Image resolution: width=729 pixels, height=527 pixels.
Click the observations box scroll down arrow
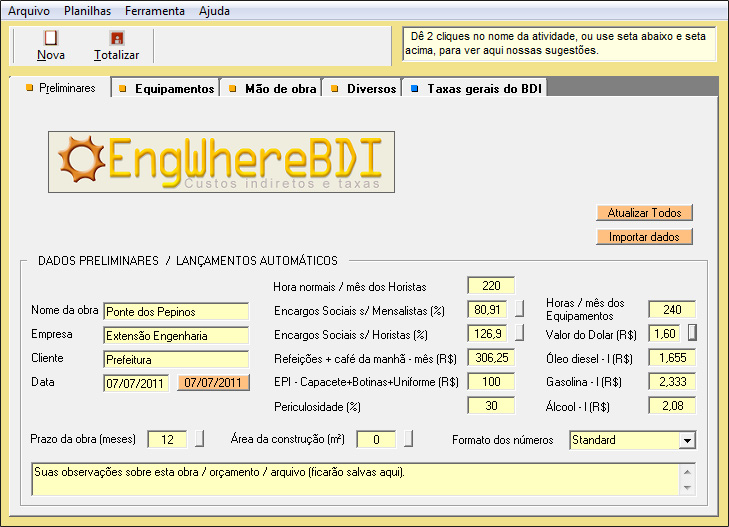click(686, 487)
